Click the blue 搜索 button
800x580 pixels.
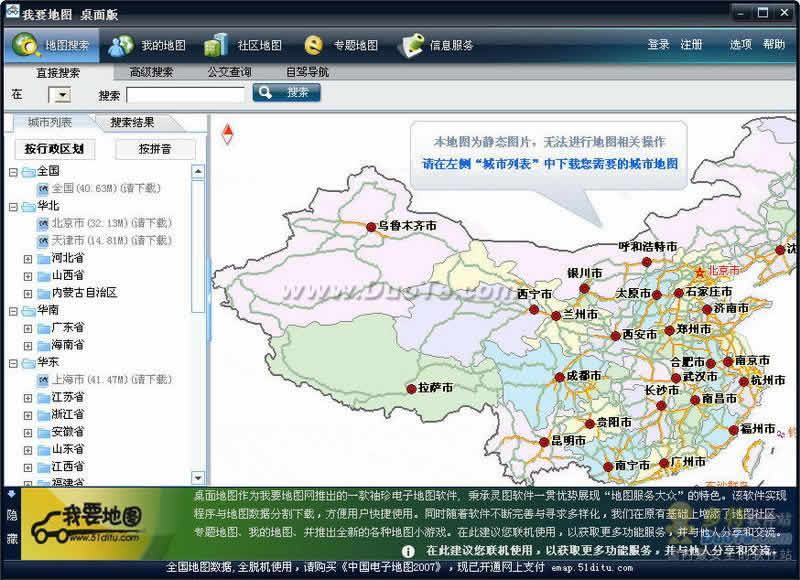click(286, 93)
